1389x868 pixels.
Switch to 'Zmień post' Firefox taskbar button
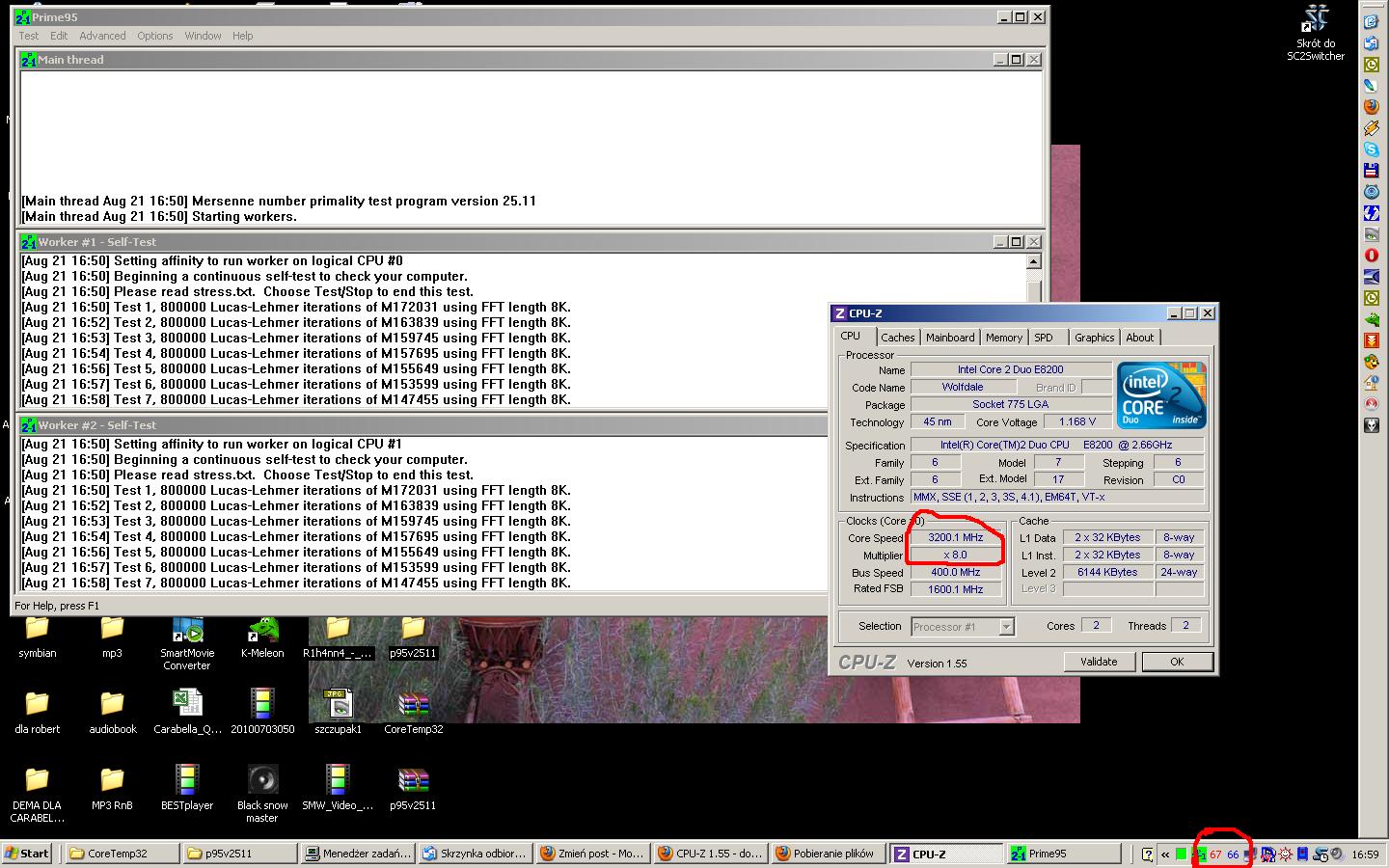592,854
